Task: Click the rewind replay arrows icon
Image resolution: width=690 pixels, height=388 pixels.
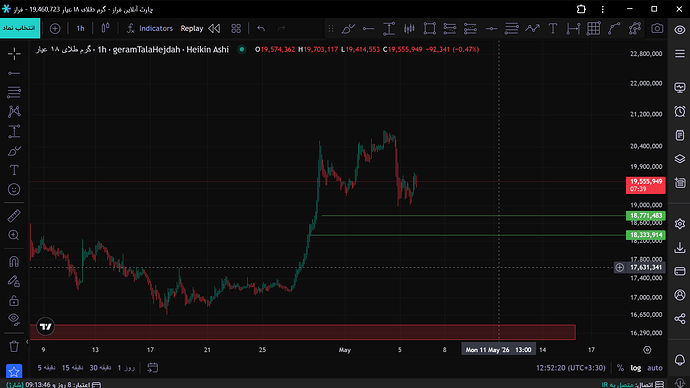Action: [214, 29]
